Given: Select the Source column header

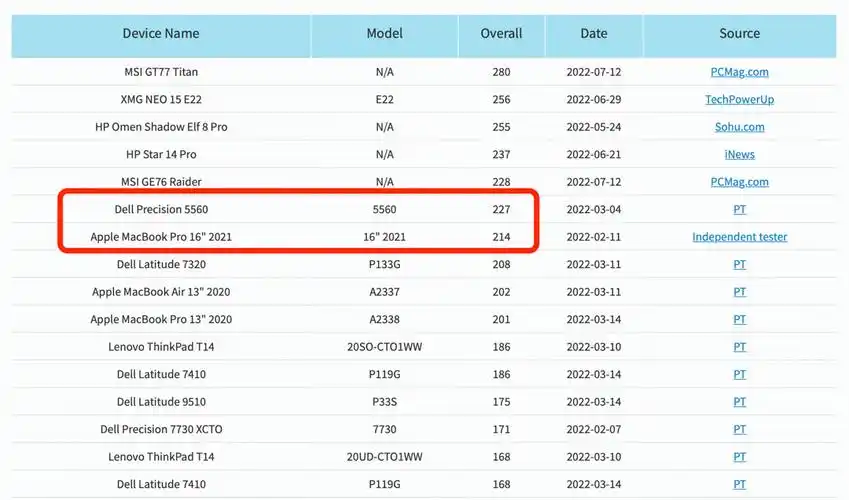Looking at the screenshot, I should tap(739, 34).
